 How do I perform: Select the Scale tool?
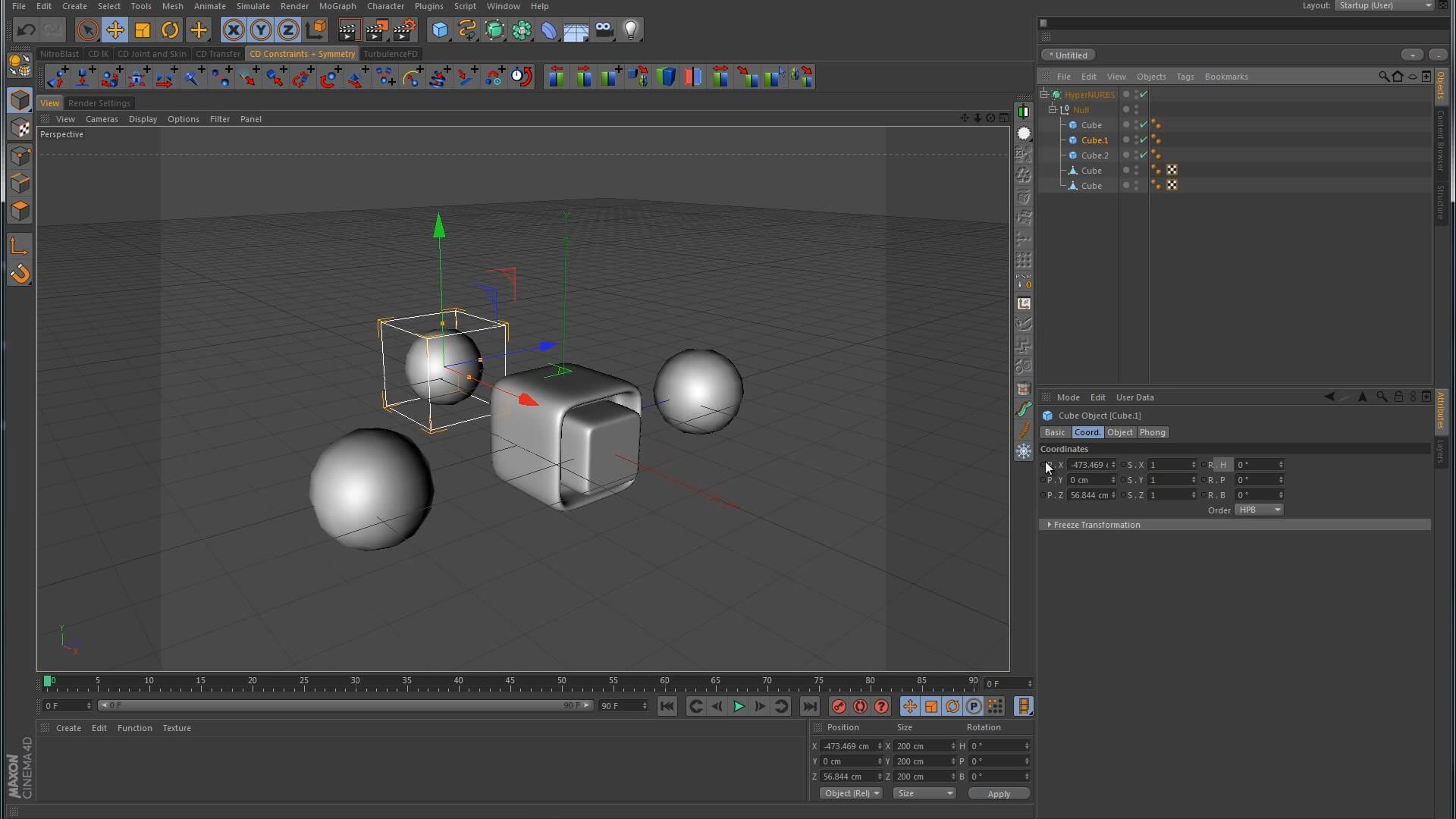[x=143, y=30]
